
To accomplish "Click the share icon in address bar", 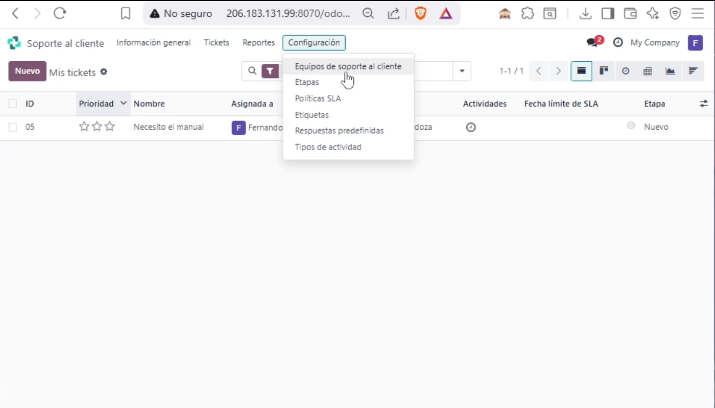I will coord(393,14).
